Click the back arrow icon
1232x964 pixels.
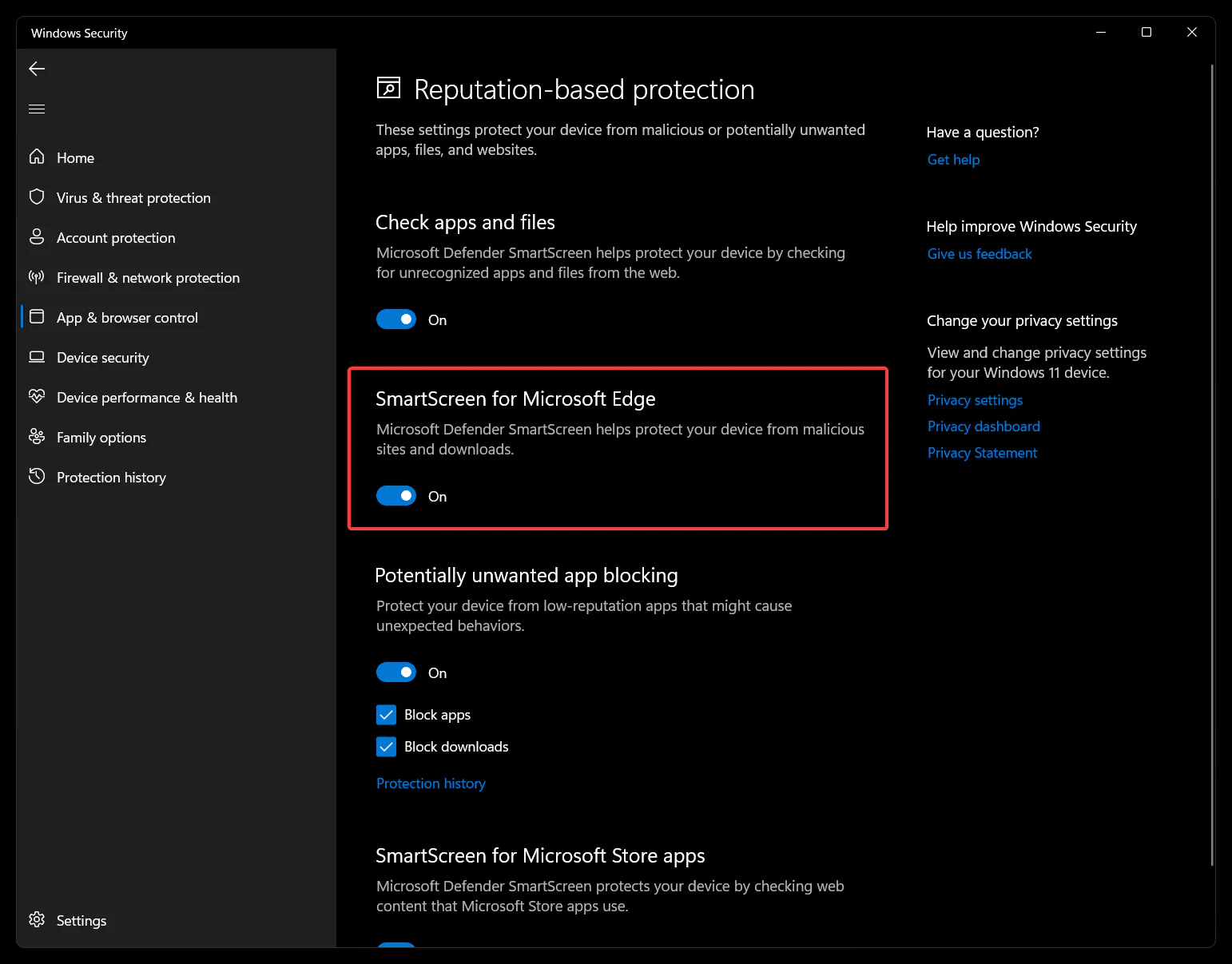pyautogui.click(x=37, y=69)
